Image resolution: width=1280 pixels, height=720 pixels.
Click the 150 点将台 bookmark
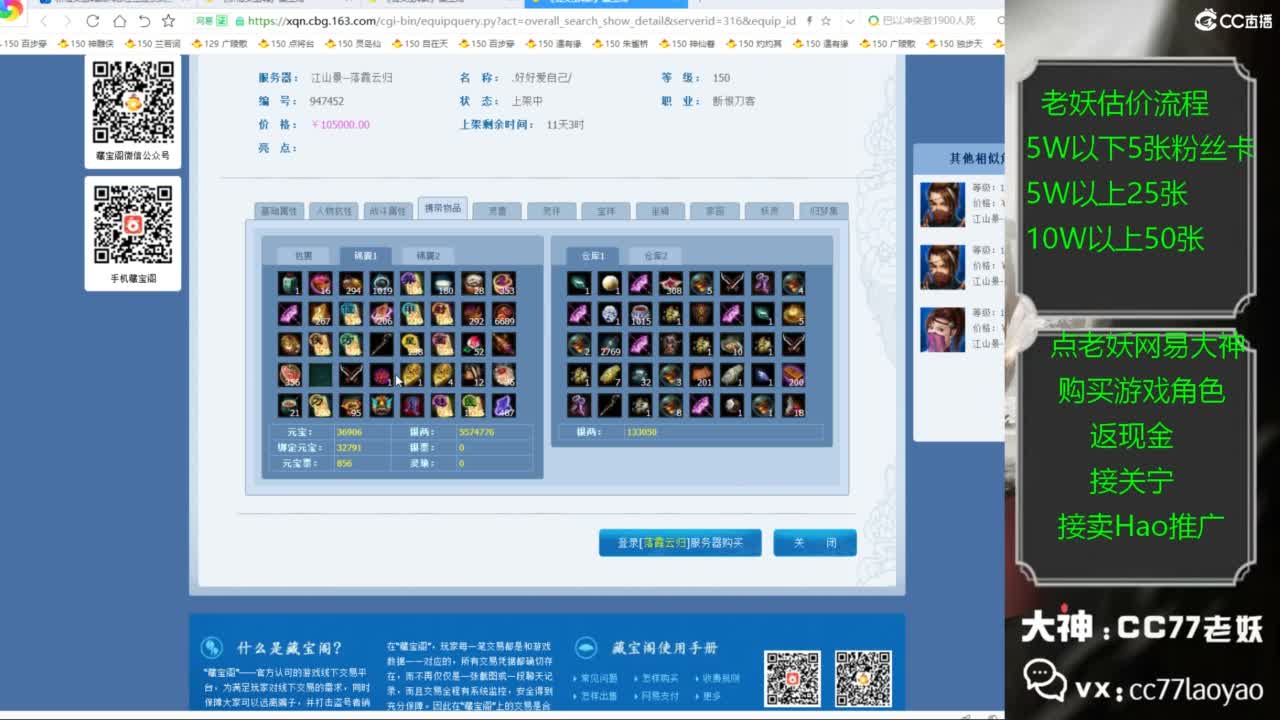286,44
